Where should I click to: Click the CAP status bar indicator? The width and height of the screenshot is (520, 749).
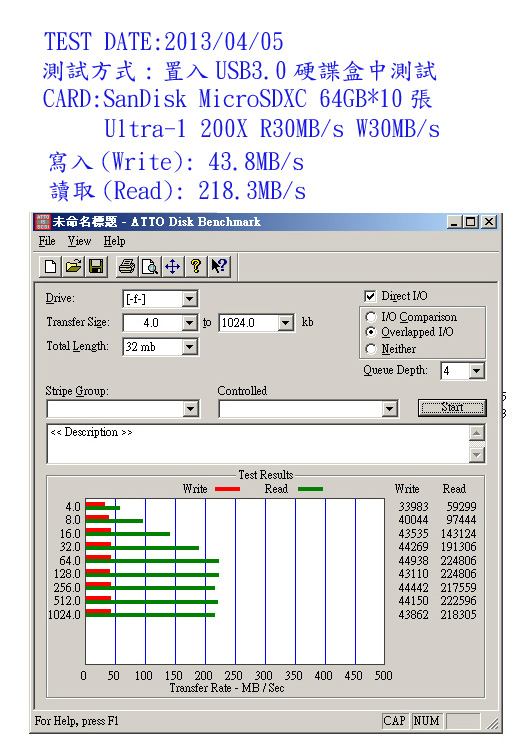(x=394, y=721)
